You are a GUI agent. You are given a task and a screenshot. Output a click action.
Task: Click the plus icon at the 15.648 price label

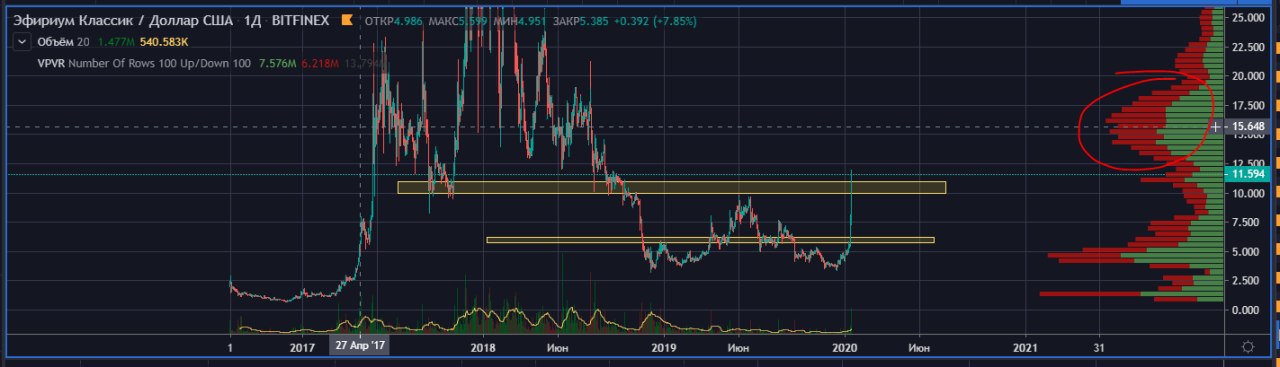[1216, 127]
